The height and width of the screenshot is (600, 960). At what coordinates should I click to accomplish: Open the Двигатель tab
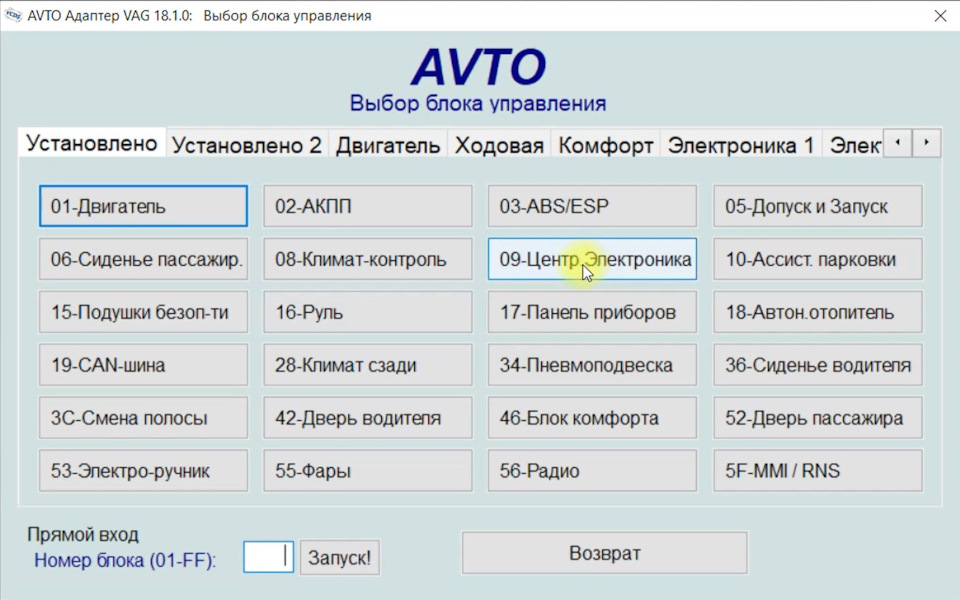click(388, 144)
